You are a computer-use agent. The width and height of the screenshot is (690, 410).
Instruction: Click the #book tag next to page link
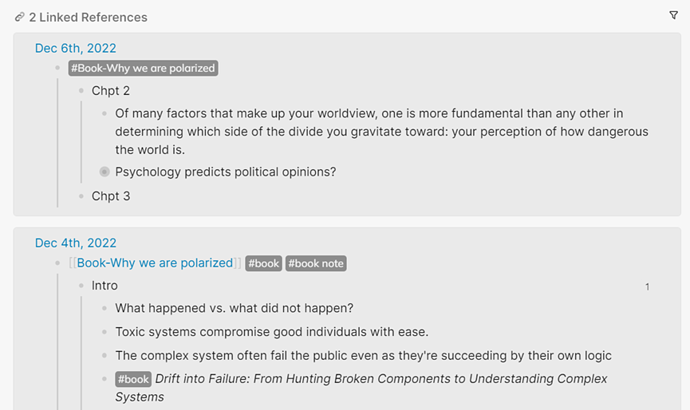(x=264, y=264)
